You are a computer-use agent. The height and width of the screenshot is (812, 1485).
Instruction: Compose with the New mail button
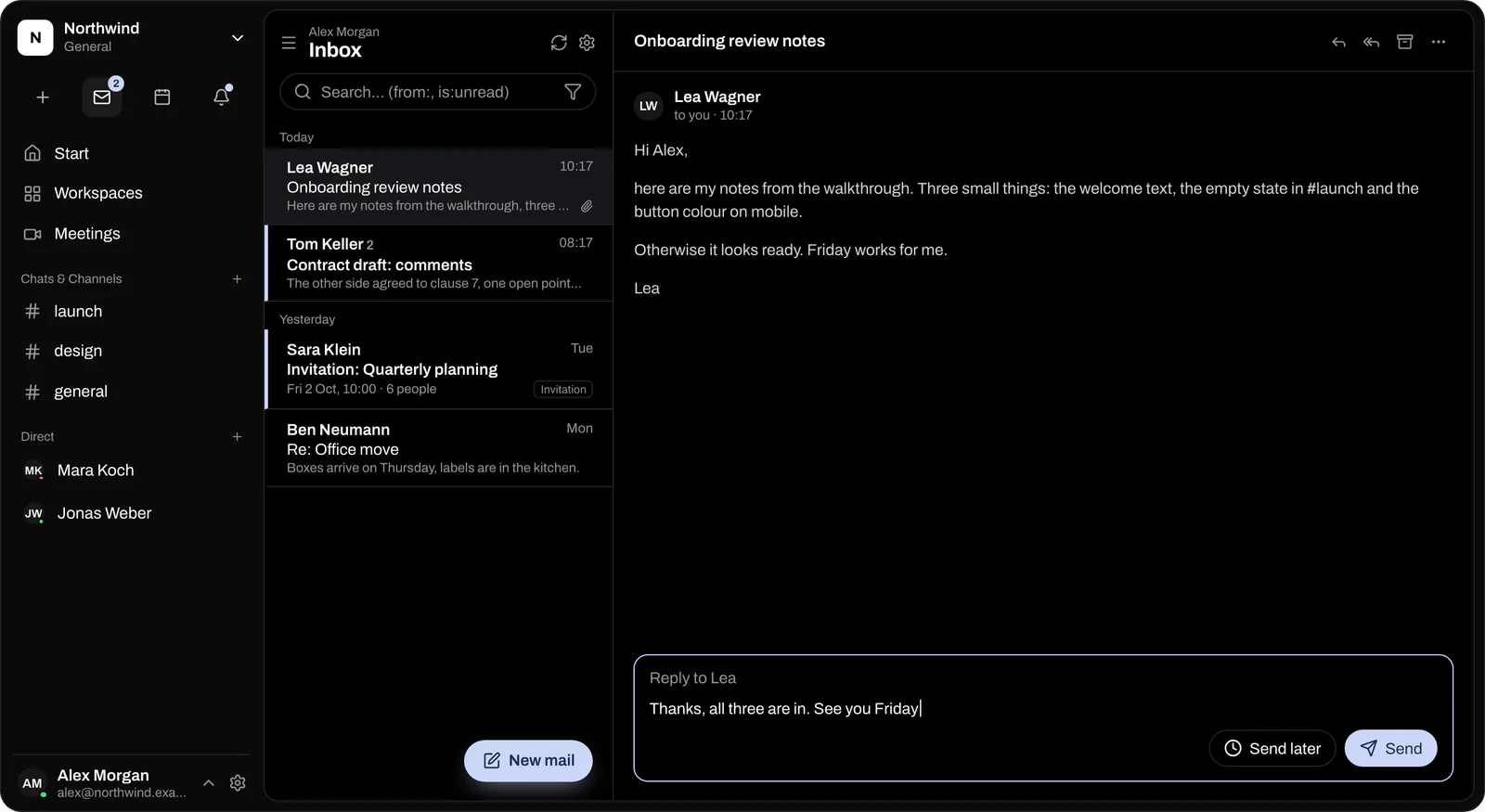pyautogui.click(x=528, y=761)
